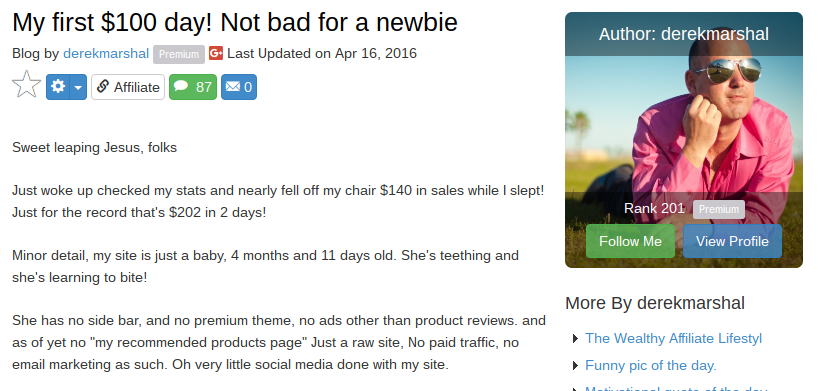Click the View Profile button

pos(732,241)
